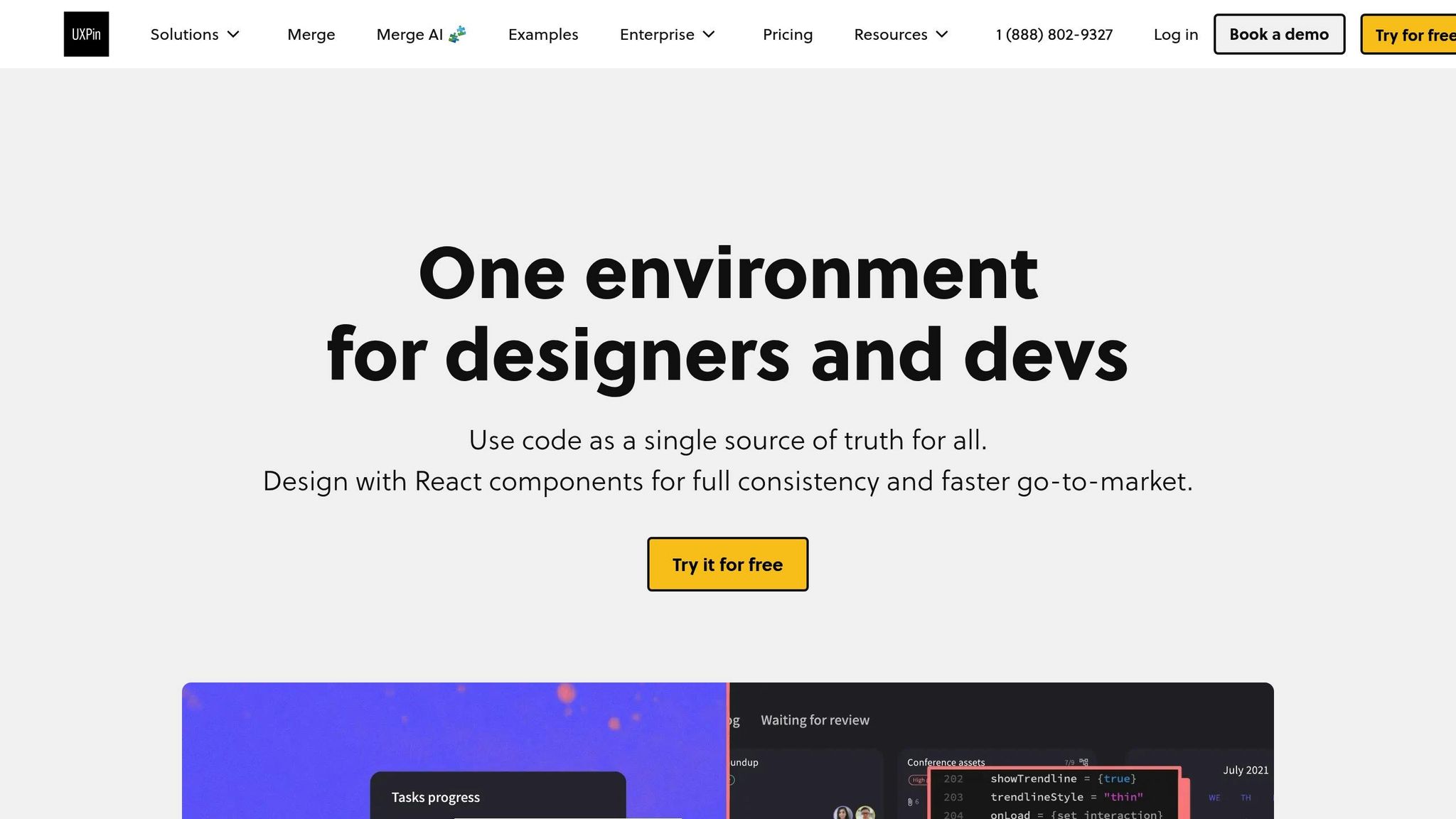
Task: Open the Merge page
Action: tap(311, 33)
